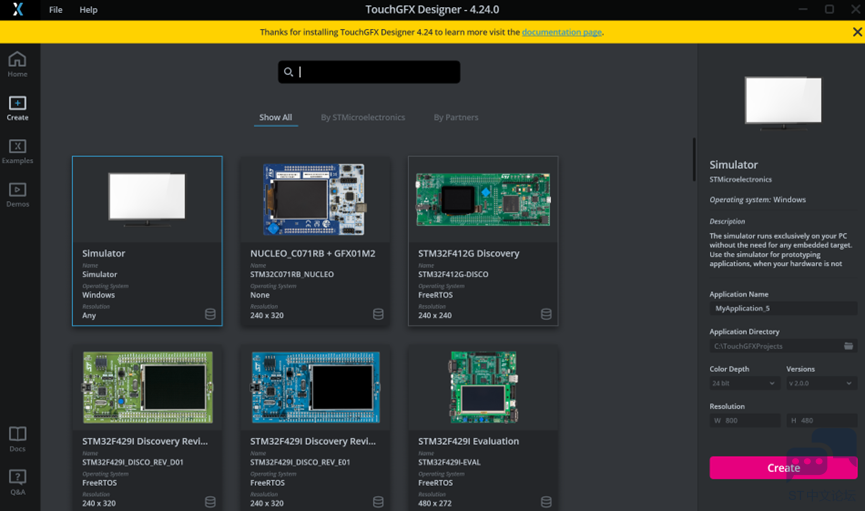
Task: Click the board list scrollbar
Action: point(694,159)
